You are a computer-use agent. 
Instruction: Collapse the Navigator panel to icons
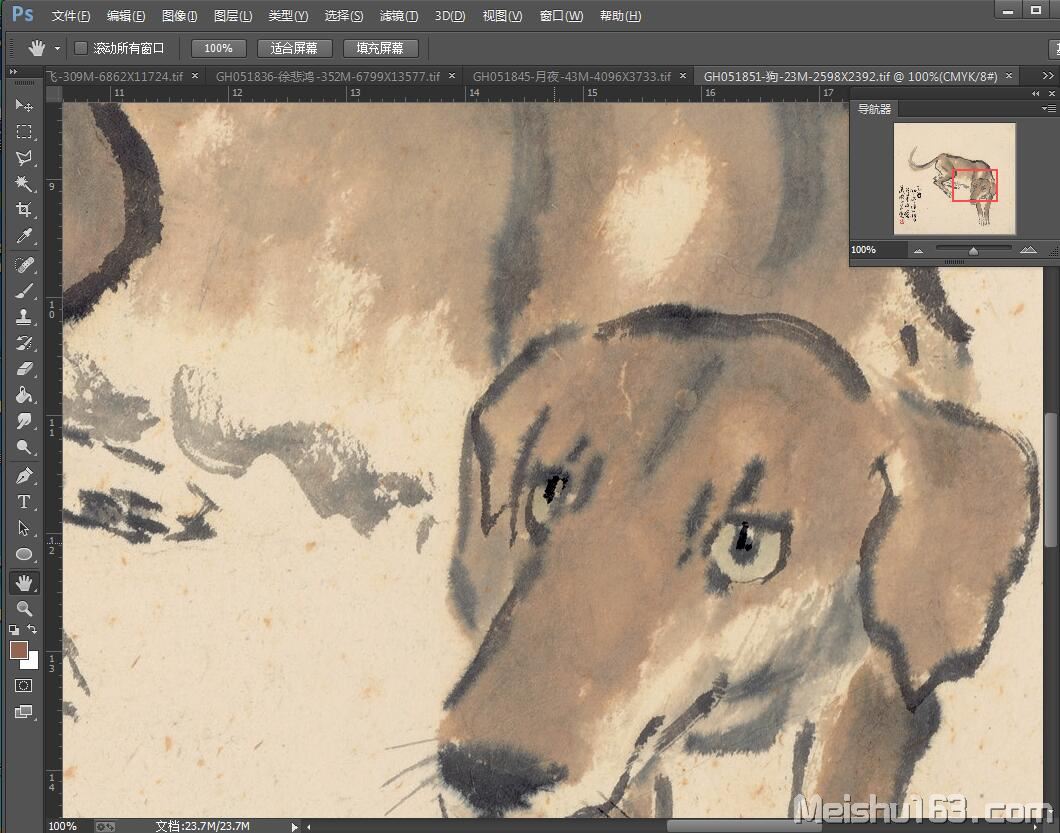[x=1036, y=93]
